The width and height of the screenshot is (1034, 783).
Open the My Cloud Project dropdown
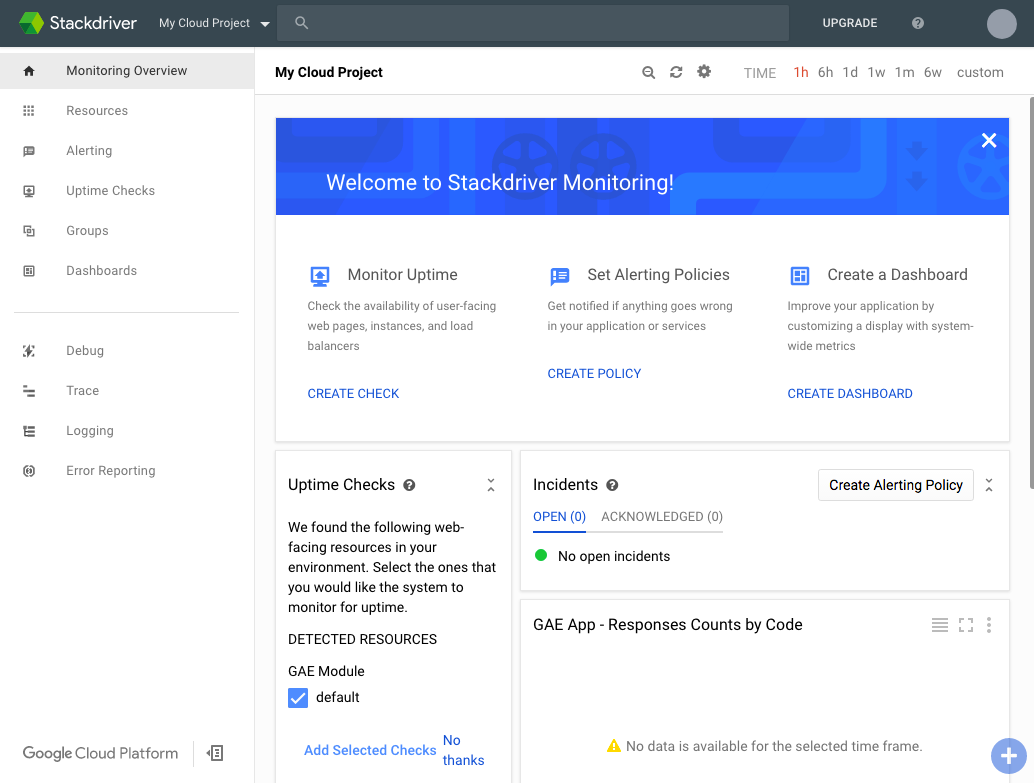pyautogui.click(x=214, y=23)
